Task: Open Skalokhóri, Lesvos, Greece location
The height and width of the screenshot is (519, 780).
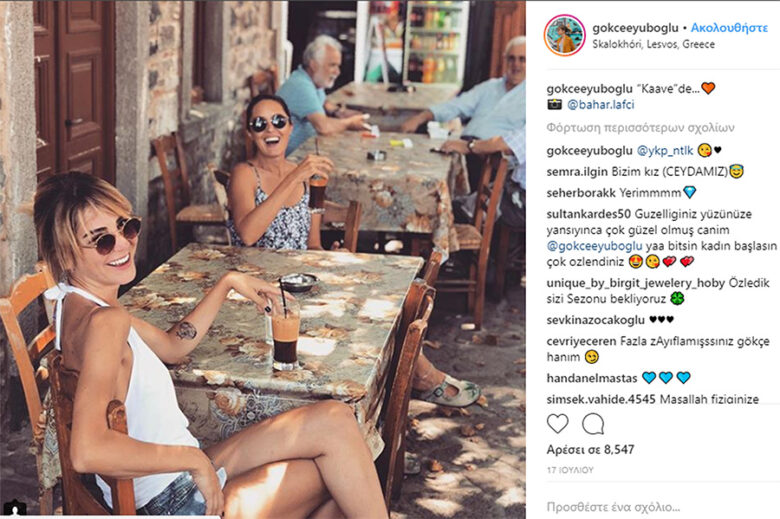Action: (x=653, y=44)
